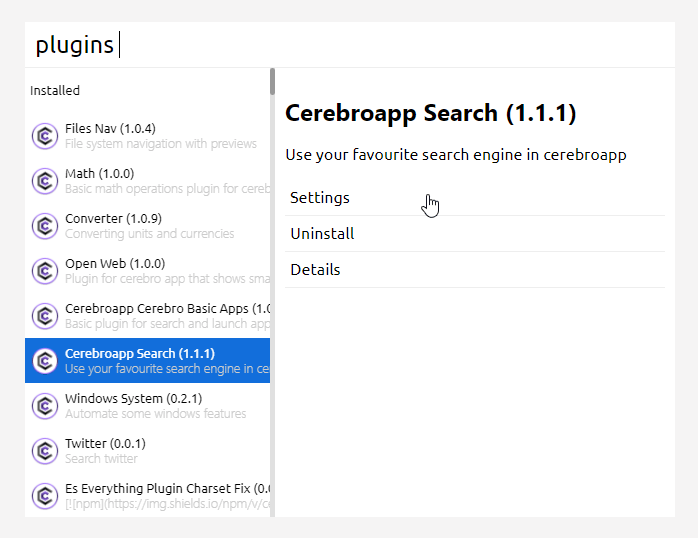Click 'Converting units and currencies' subtitle
This screenshot has width=698, height=538.
click(x=150, y=234)
